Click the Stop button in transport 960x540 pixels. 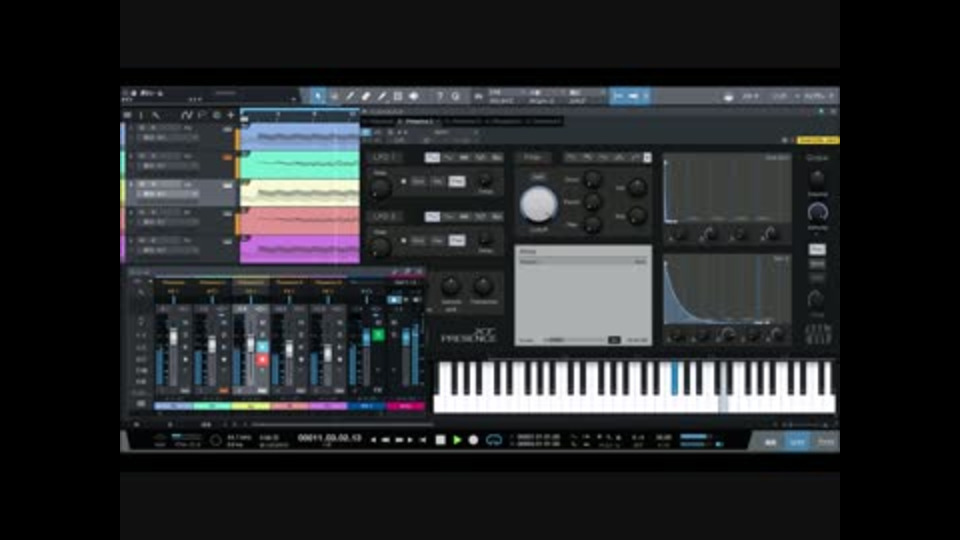(x=440, y=440)
